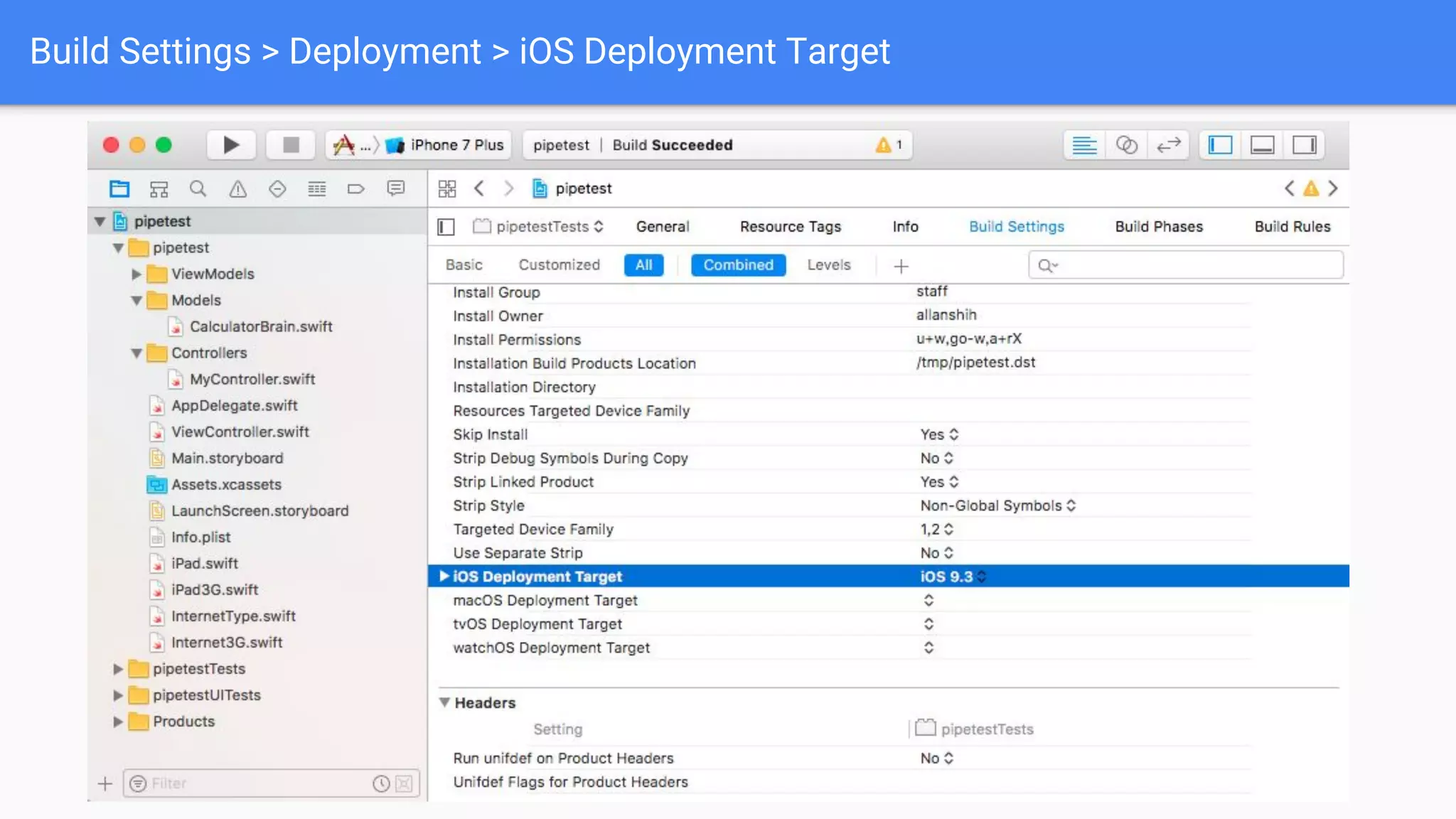Screen dimensions: 1456x819
Task: Expand the iOS Deployment Target row
Action: 444,576
